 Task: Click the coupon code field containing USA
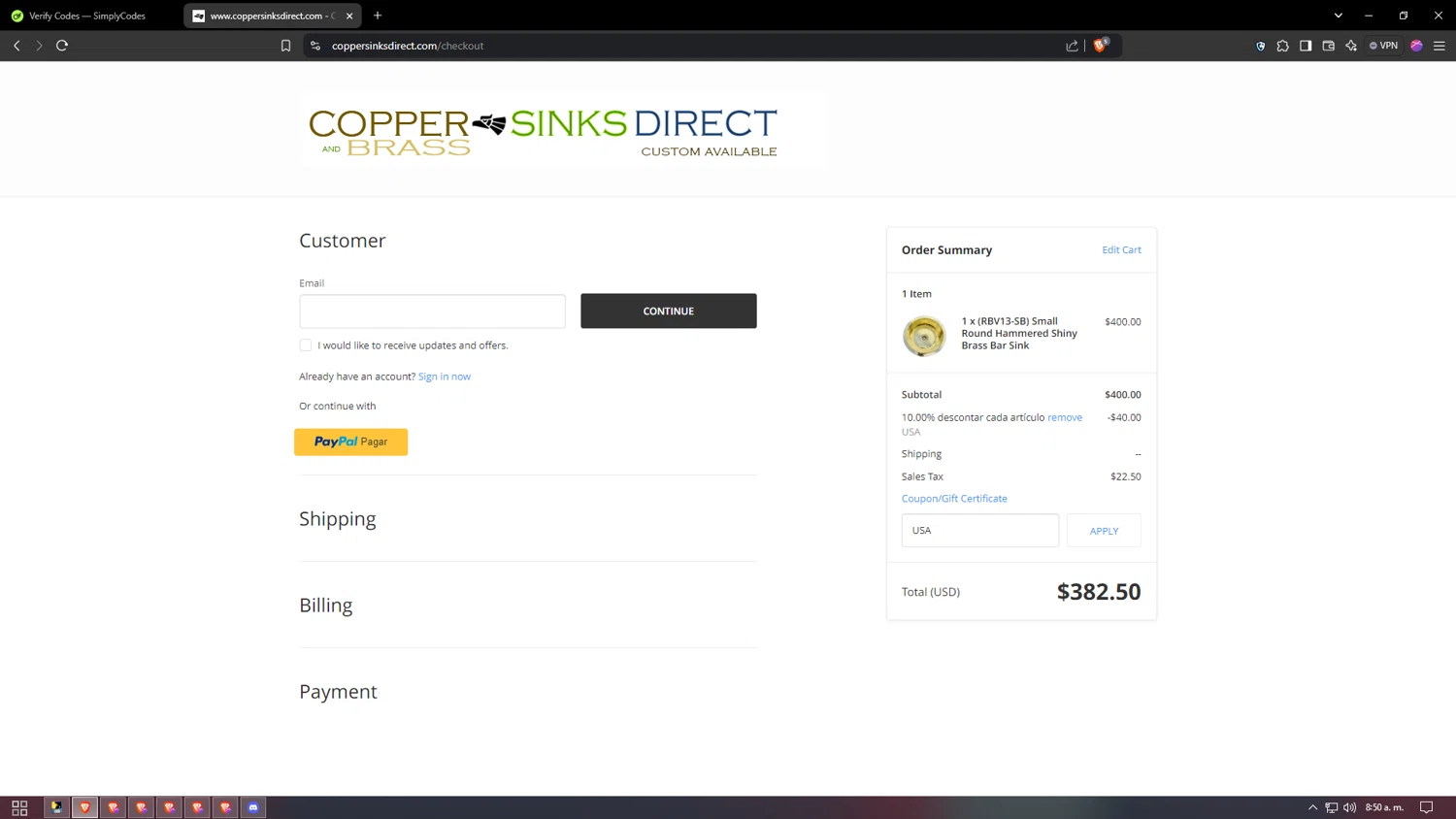[x=980, y=531]
